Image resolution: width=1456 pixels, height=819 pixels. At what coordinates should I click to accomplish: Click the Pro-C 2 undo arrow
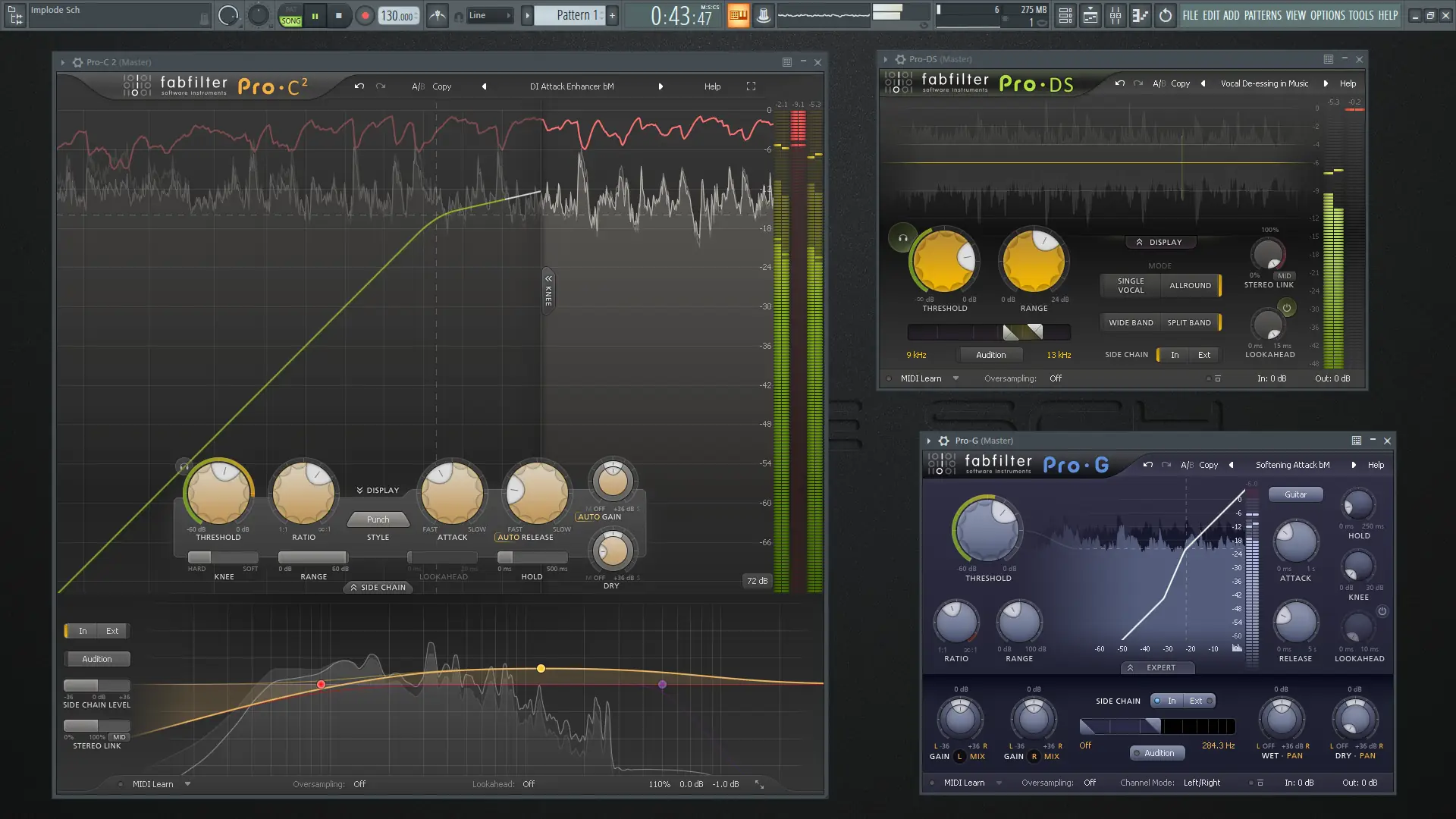359,86
